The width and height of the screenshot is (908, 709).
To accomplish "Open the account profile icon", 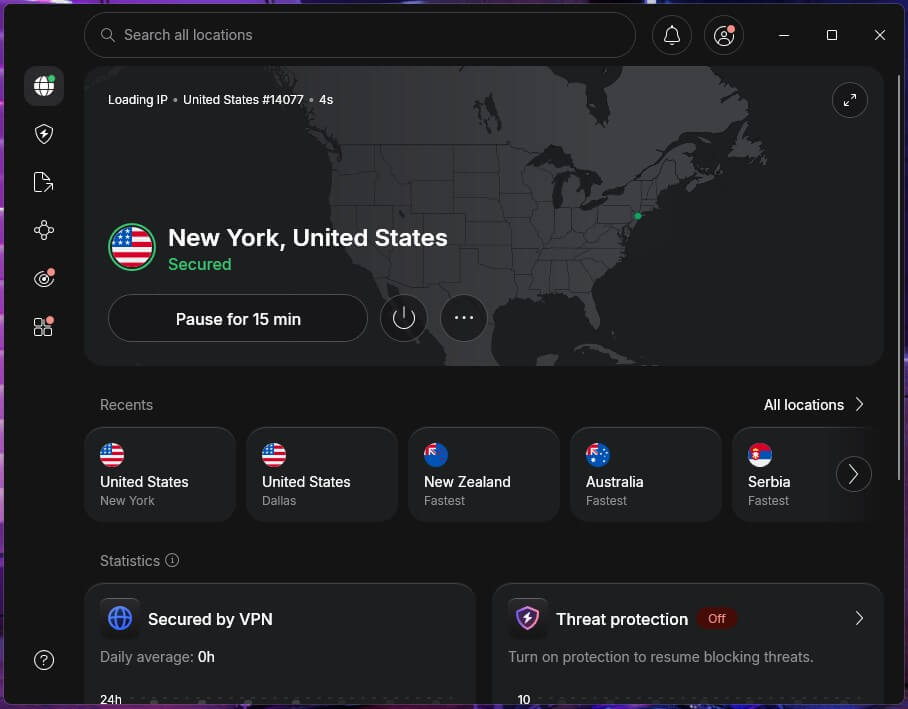I will pyautogui.click(x=724, y=35).
